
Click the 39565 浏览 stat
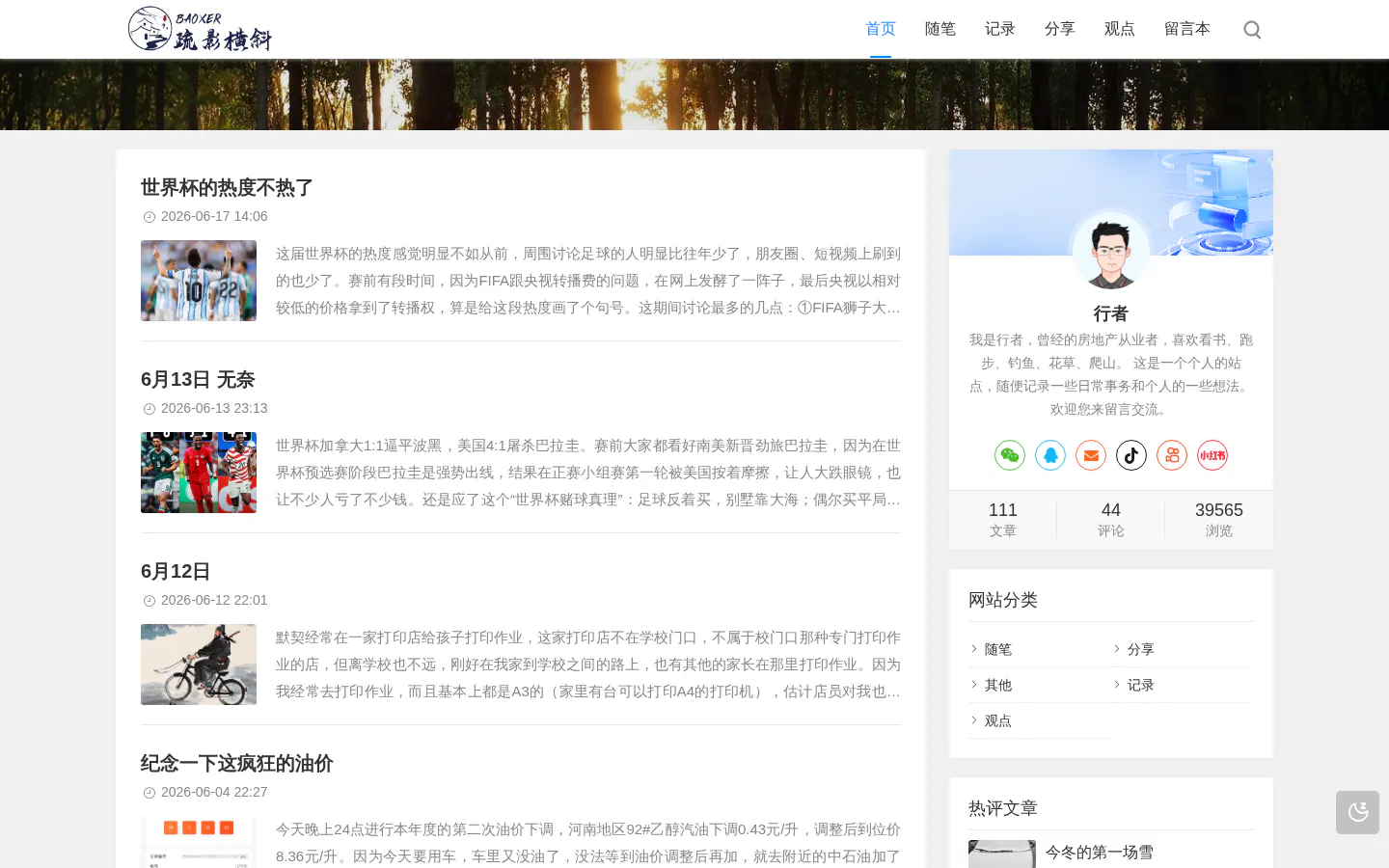[x=1219, y=519]
